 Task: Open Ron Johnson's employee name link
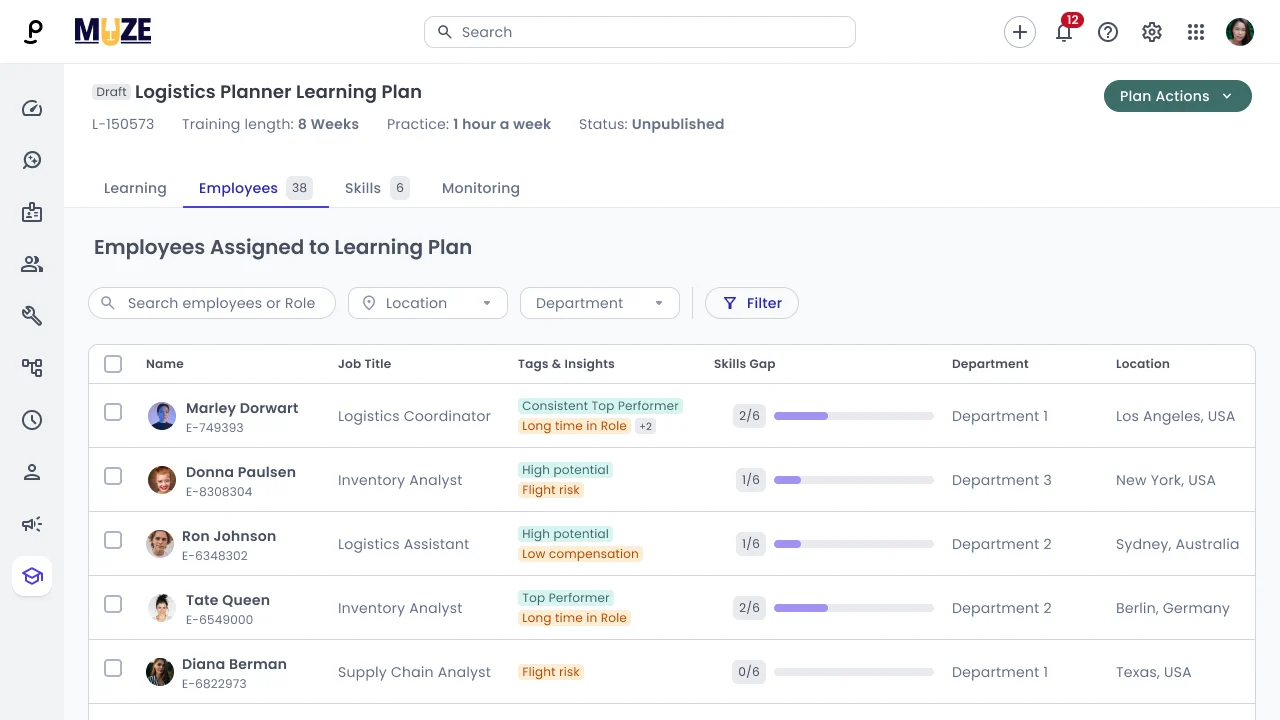[229, 536]
